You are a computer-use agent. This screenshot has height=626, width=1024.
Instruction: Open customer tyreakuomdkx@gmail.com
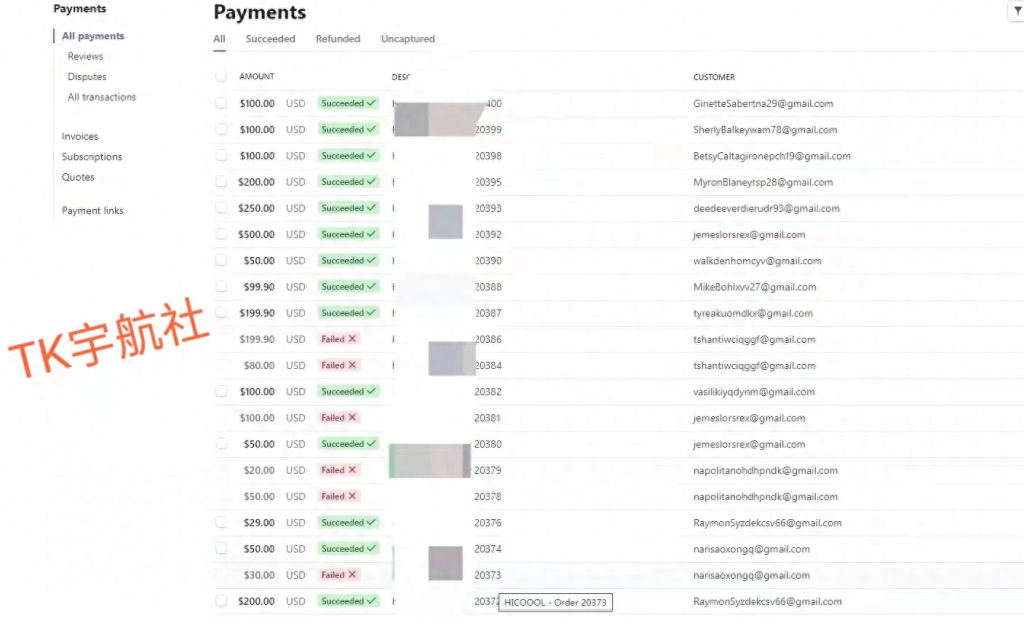(x=752, y=313)
